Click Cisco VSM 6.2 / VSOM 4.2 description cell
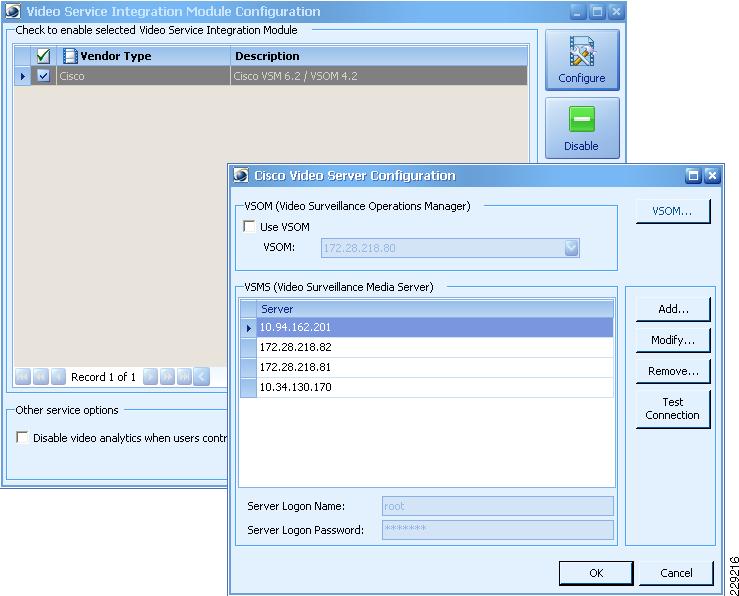Viewport: 739px width, 596px height. click(379, 76)
